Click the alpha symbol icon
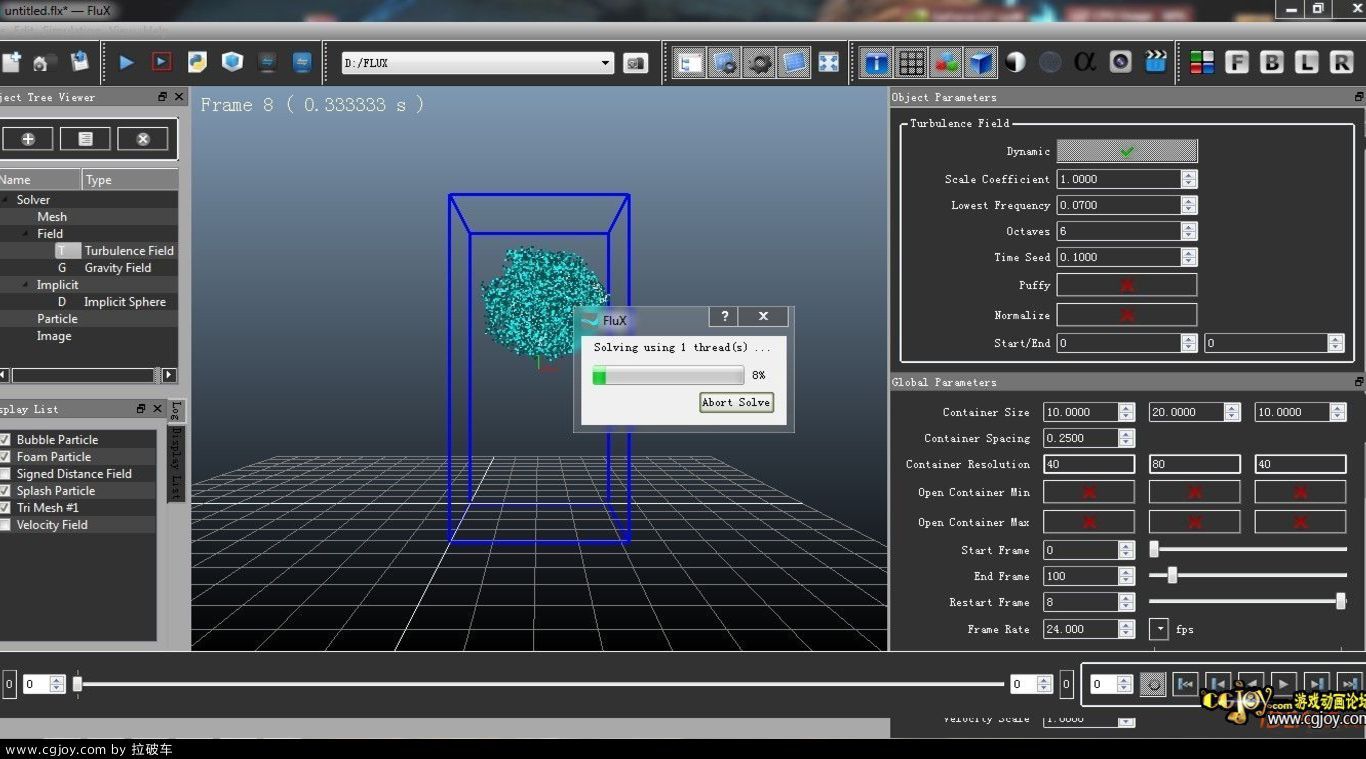 (x=1085, y=62)
